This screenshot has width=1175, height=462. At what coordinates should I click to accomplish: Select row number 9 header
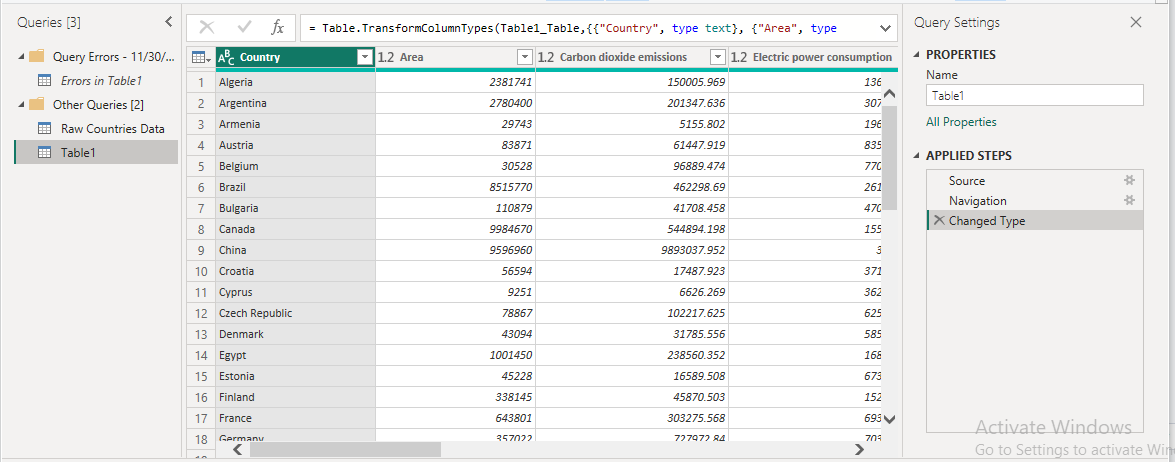coord(201,250)
